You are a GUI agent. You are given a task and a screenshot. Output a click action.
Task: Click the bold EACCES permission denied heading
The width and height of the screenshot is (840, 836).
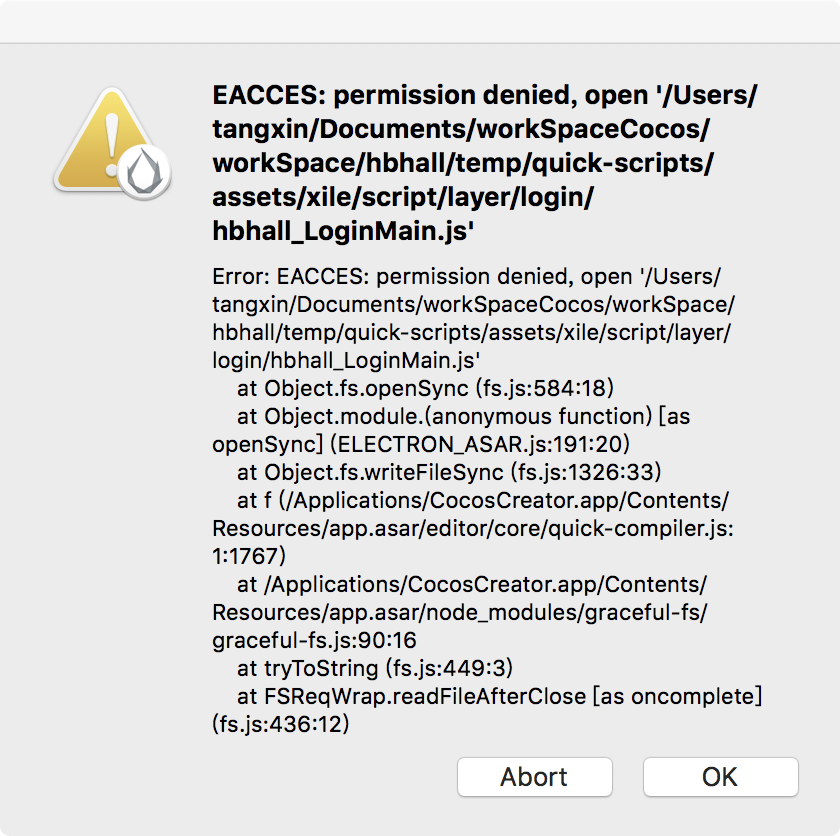coord(485,96)
